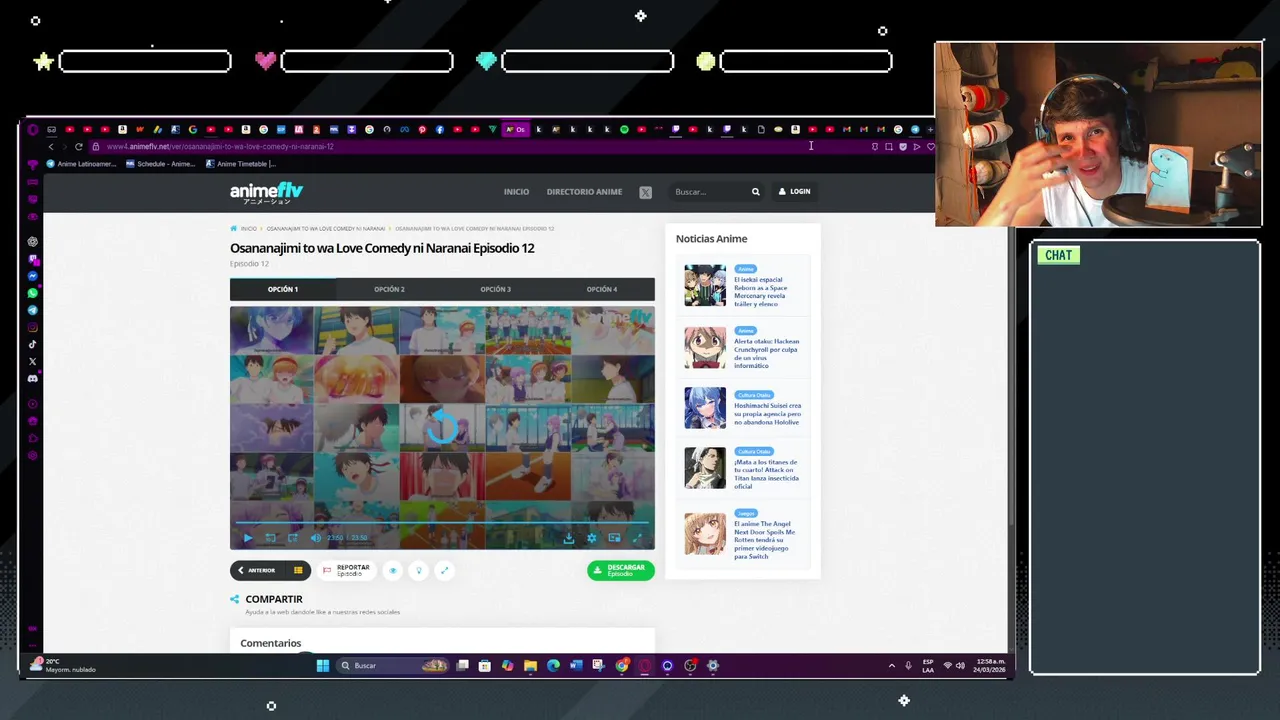The image size is (1280, 720).
Task: Open Anime Timetable bookmark
Action: pos(240,164)
